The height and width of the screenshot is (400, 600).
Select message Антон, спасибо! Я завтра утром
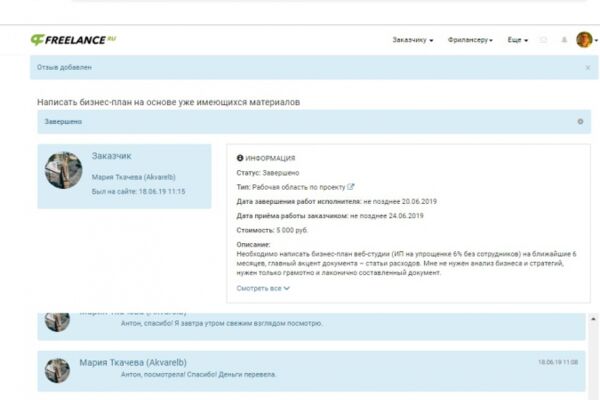coord(222,323)
